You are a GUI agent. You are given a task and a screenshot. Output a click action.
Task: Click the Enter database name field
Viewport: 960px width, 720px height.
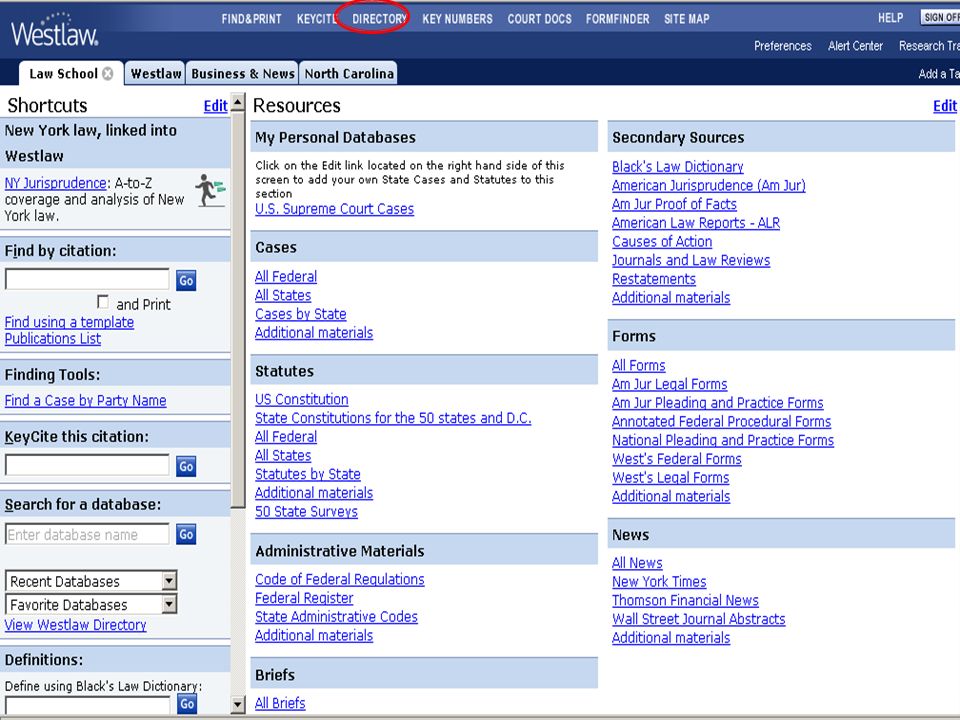(87, 534)
